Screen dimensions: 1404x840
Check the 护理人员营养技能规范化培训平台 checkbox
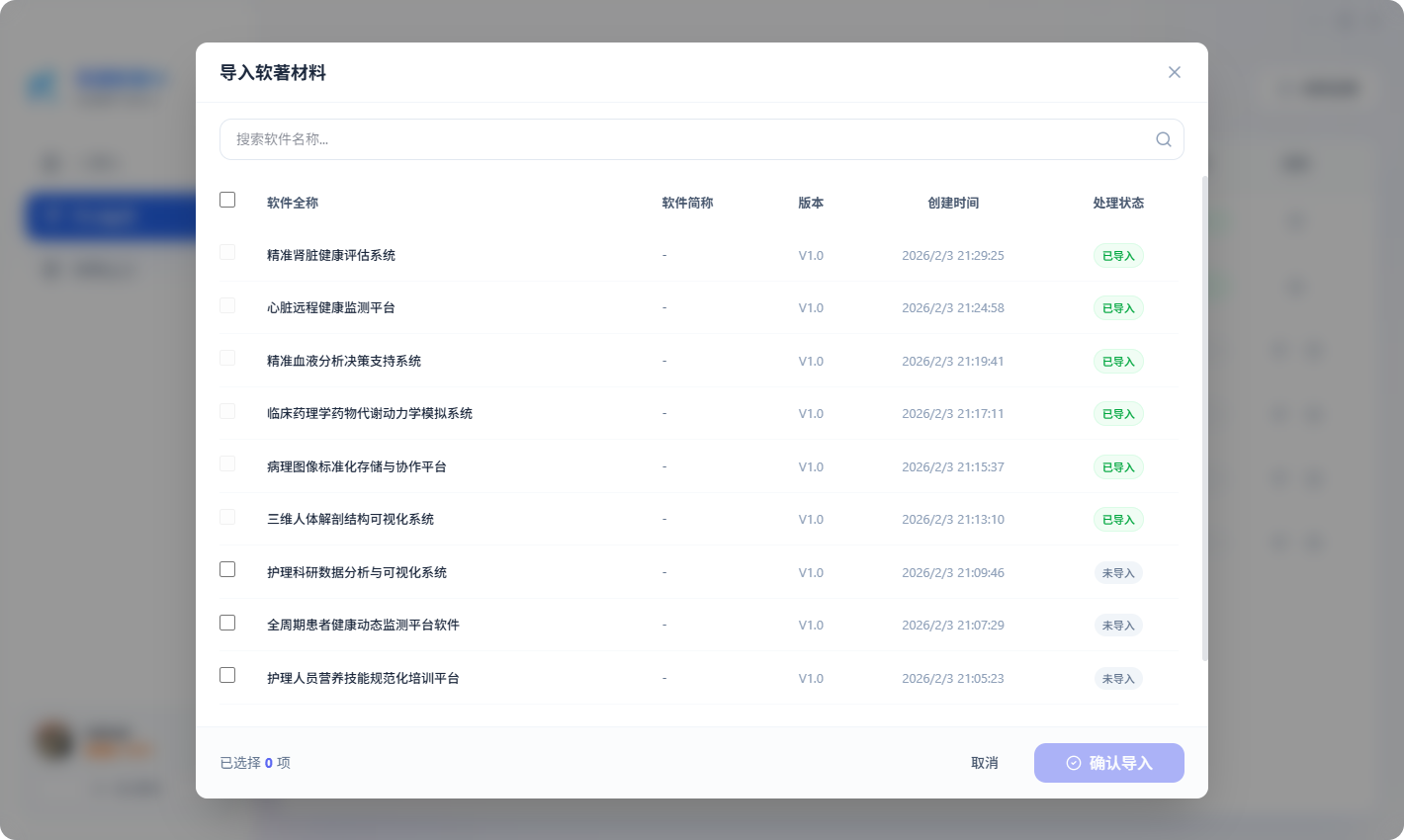tap(227, 675)
